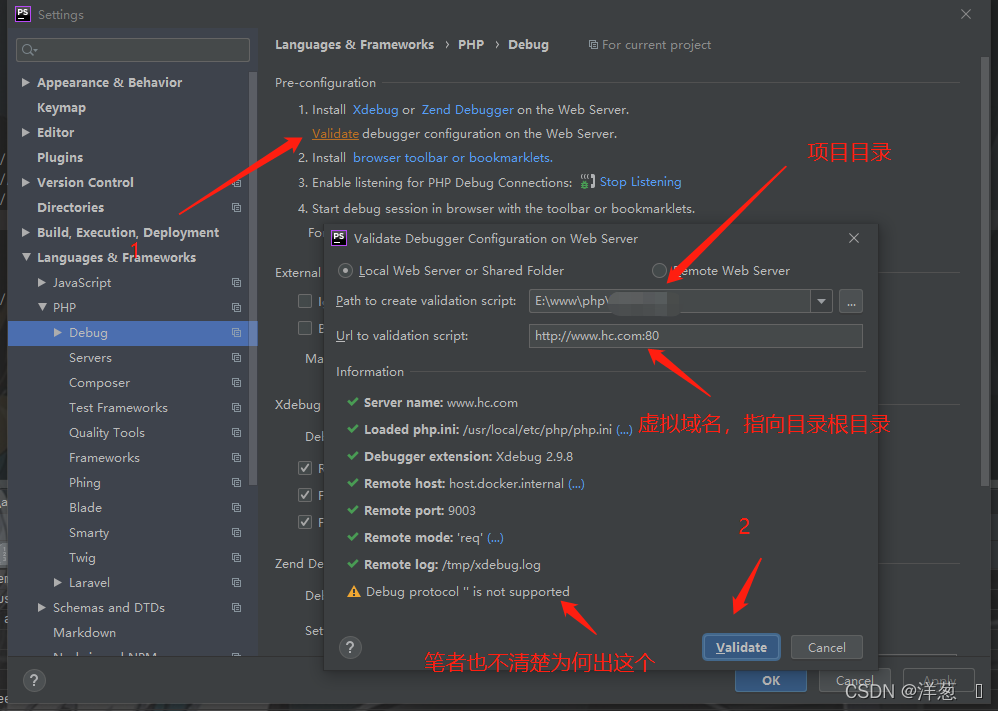Click the Url to validation script field
Image resolution: width=998 pixels, height=711 pixels.
(x=696, y=335)
